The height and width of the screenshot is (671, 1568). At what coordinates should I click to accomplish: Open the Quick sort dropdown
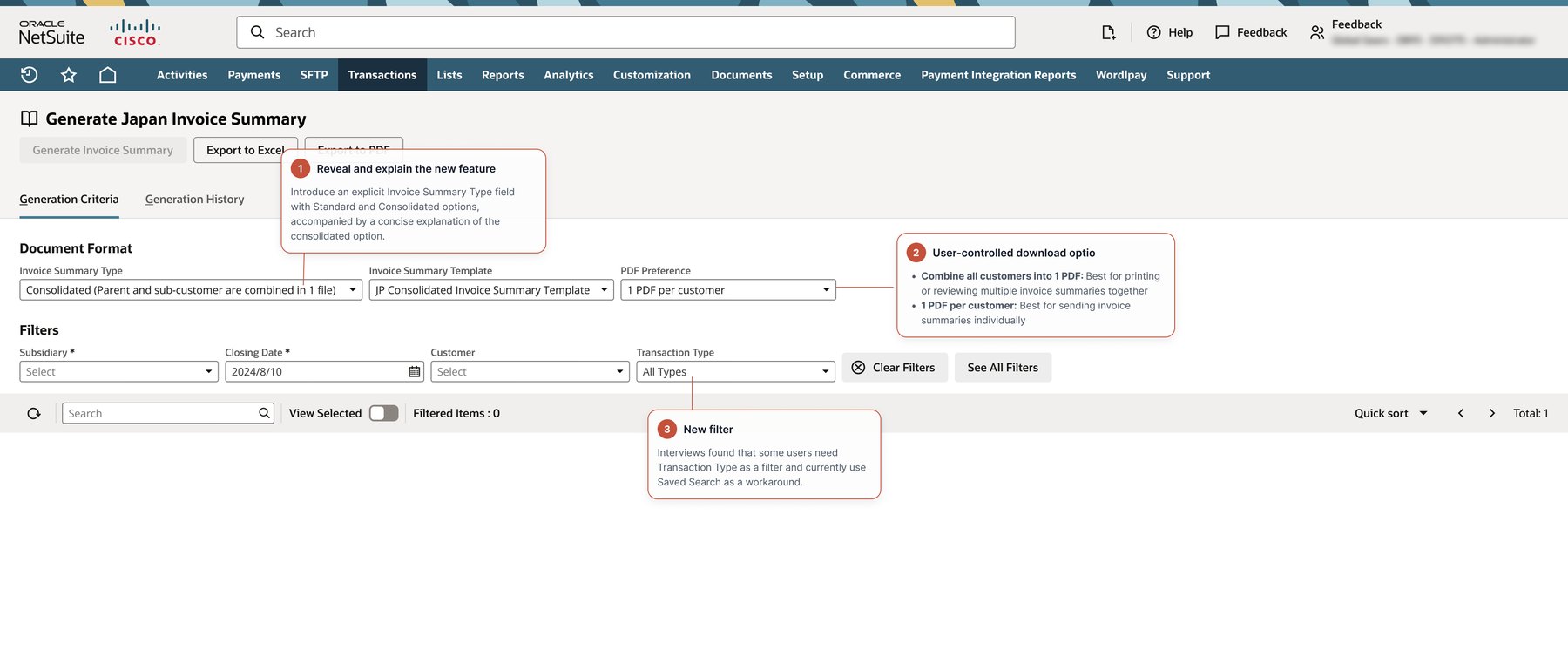(1391, 413)
